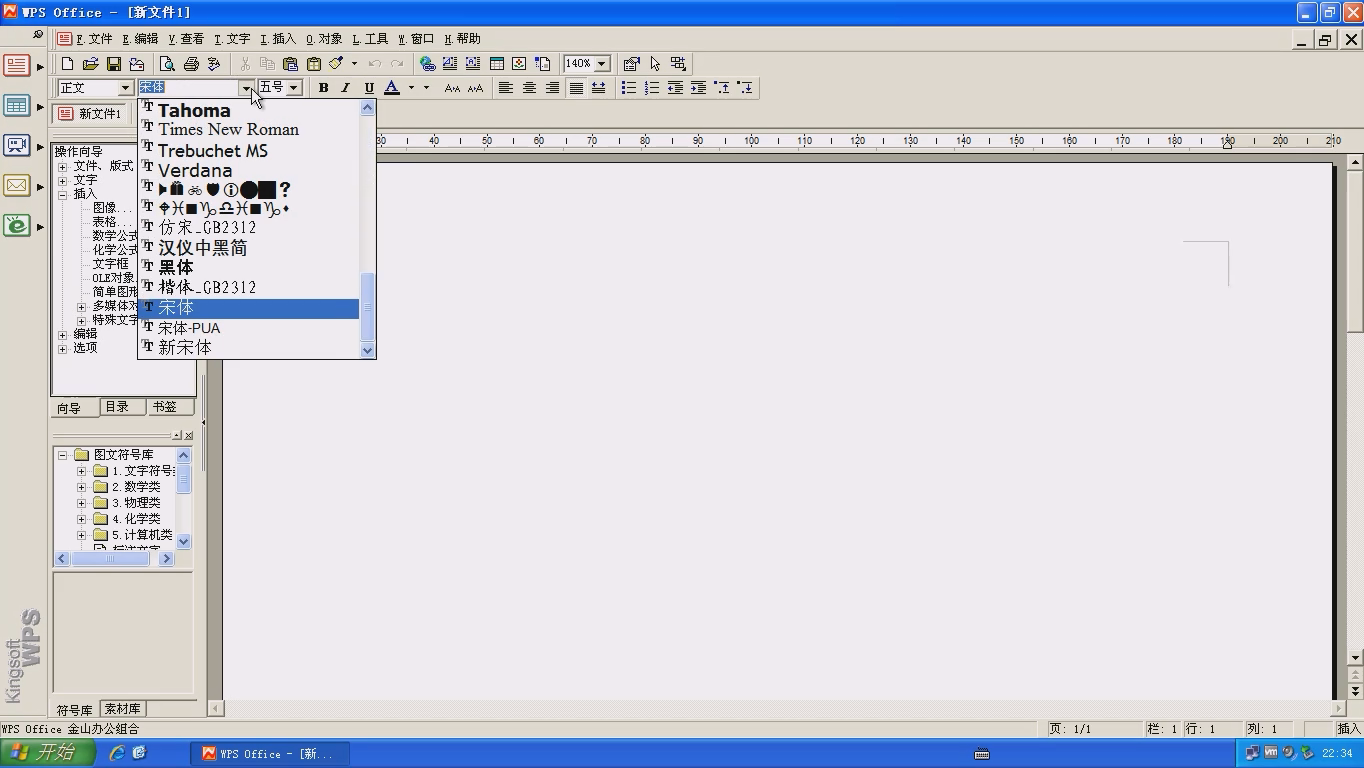The height and width of the screenshot is (768, 1364).
Task: Align paragraph text to the left
Action: [506, 88]
